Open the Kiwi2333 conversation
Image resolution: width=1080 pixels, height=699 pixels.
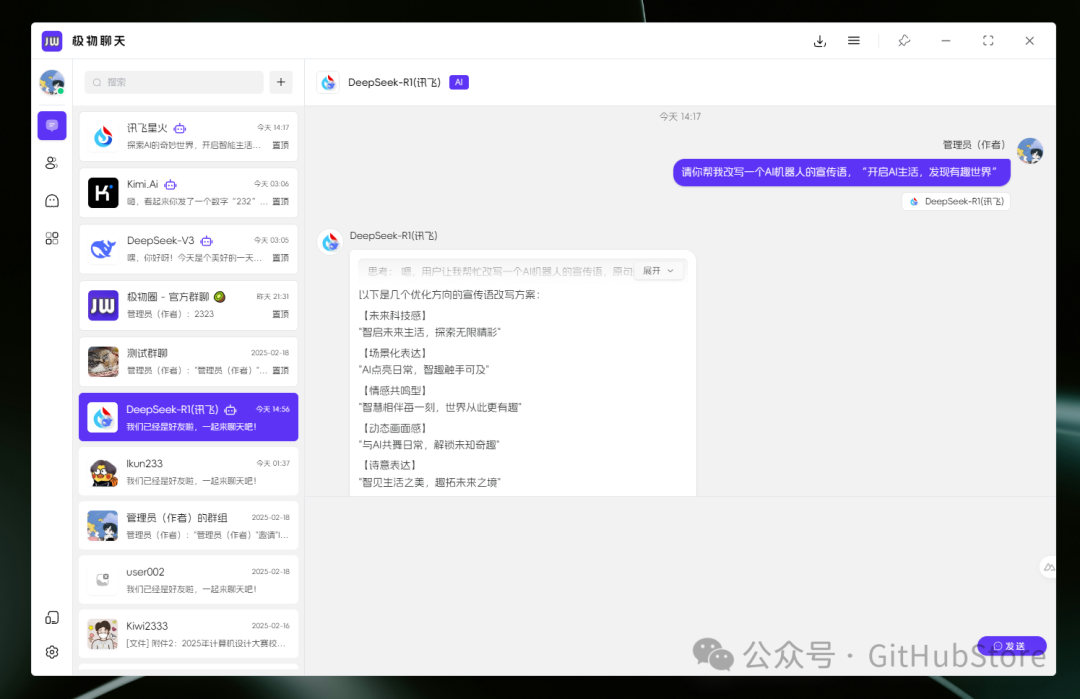pos(188,634)
